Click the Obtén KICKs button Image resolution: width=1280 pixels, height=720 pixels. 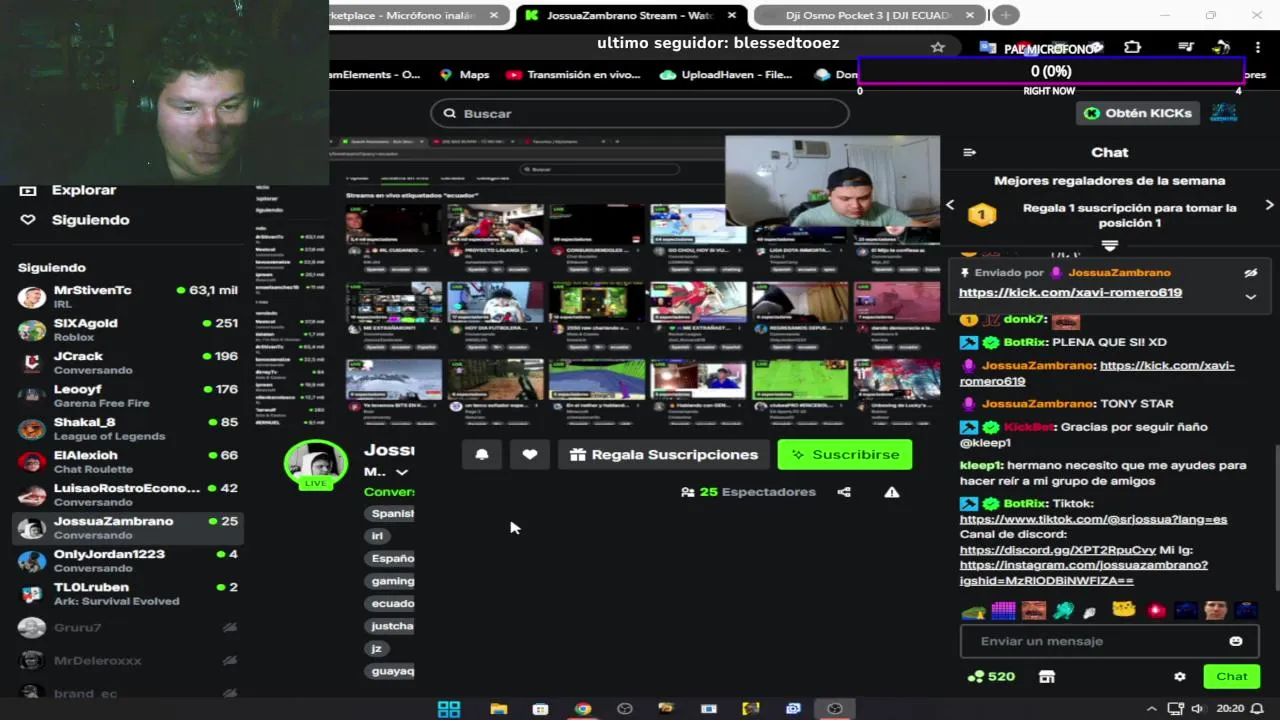[1138, 114]
